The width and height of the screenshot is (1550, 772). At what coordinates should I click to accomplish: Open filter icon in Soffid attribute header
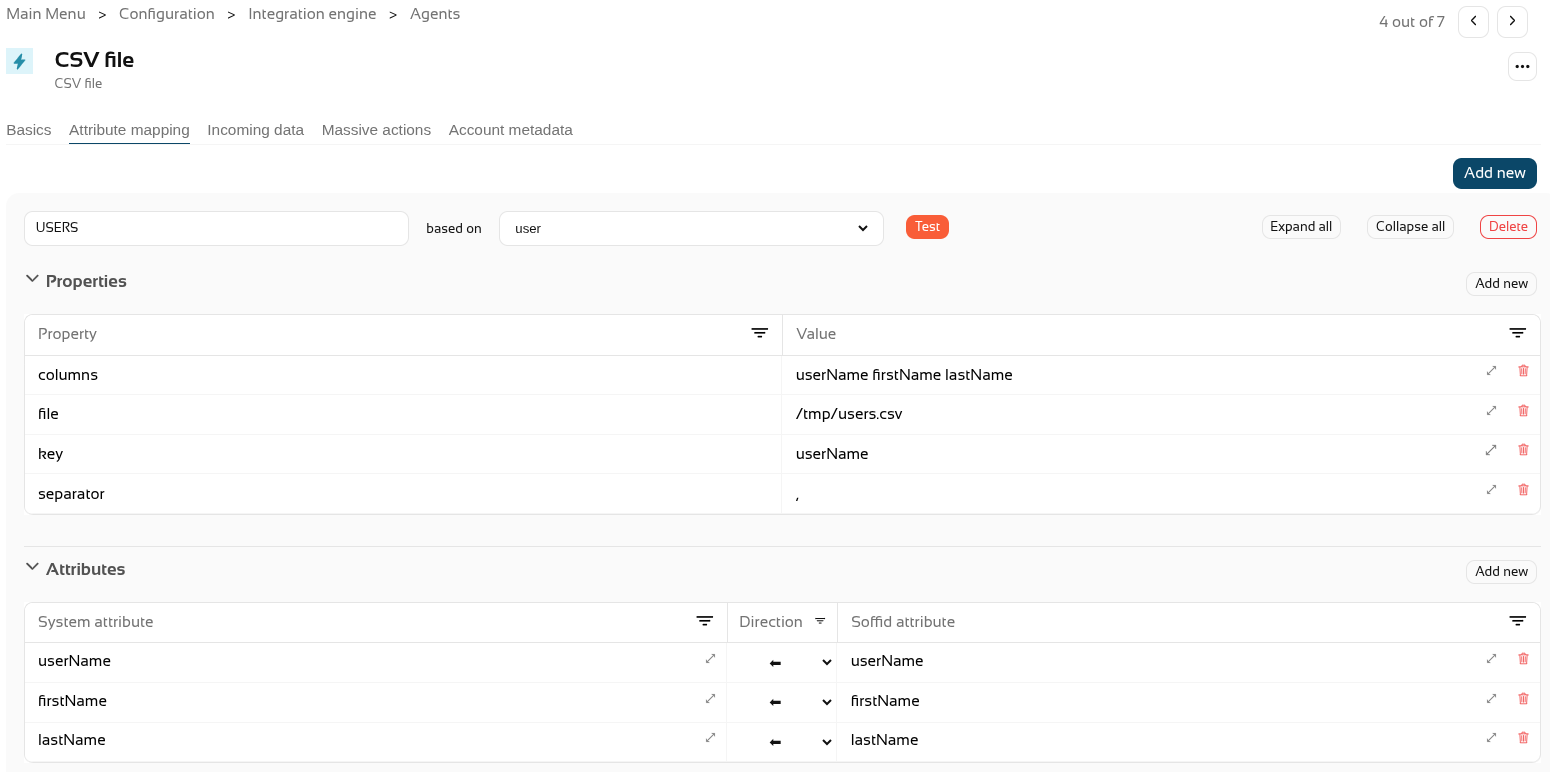1518,621
